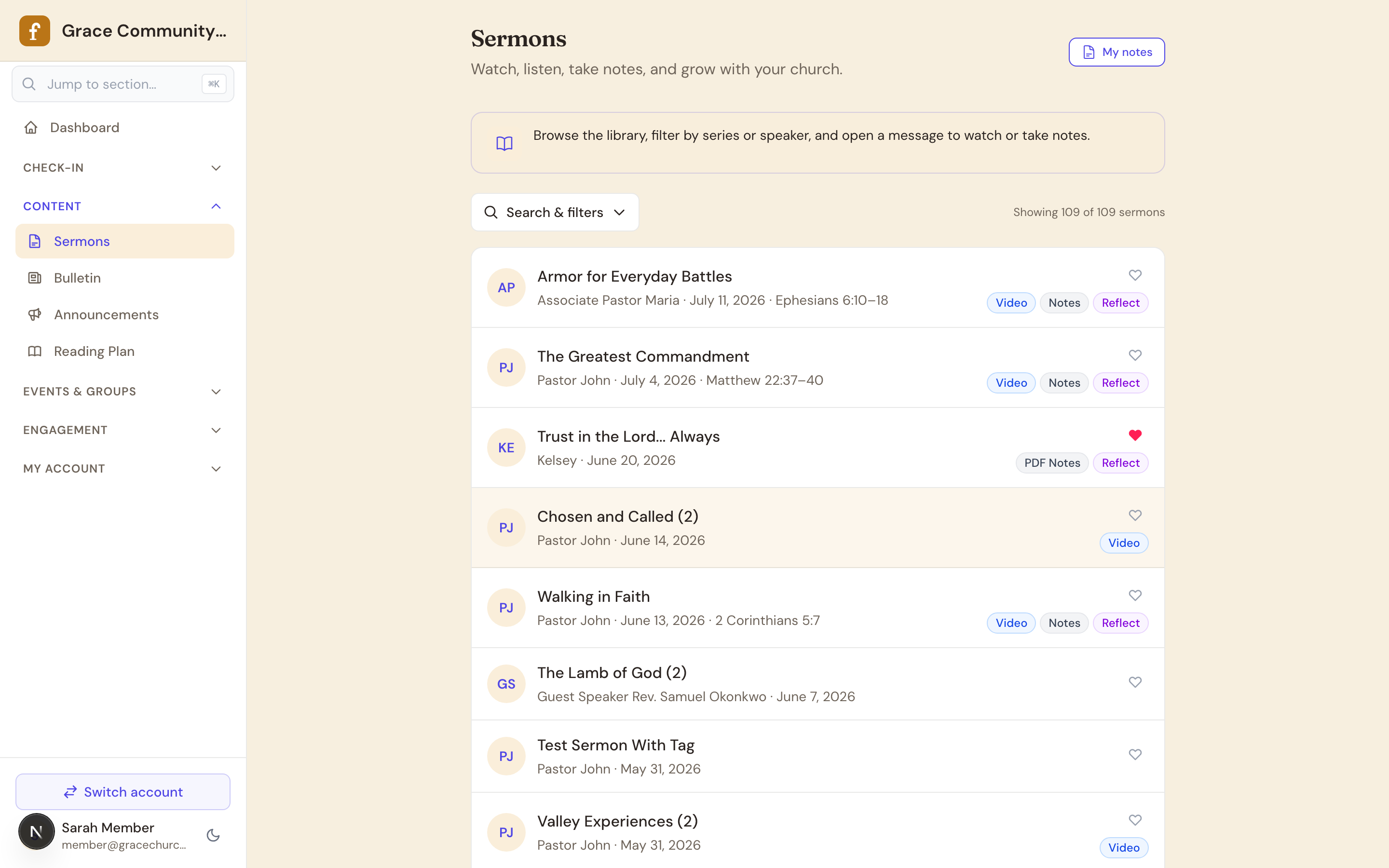
Task: Click the Sermons document icon in sidebar
Action: (x=35, y=241)
